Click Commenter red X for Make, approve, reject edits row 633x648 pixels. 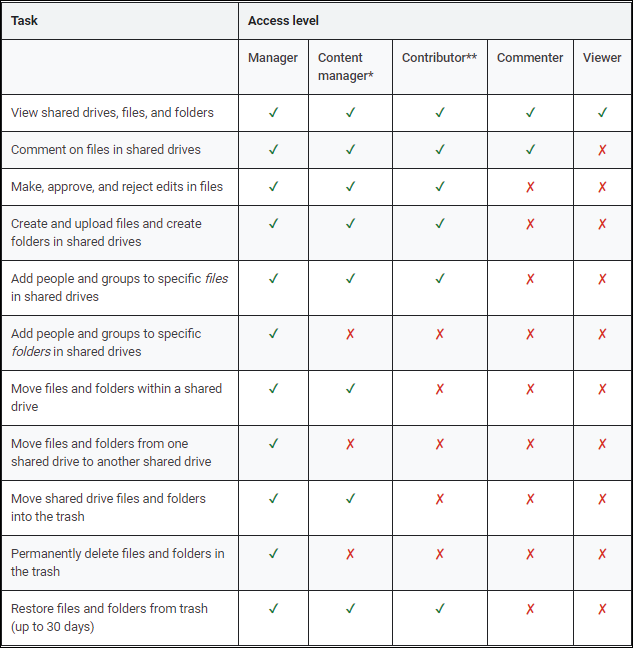530,187
